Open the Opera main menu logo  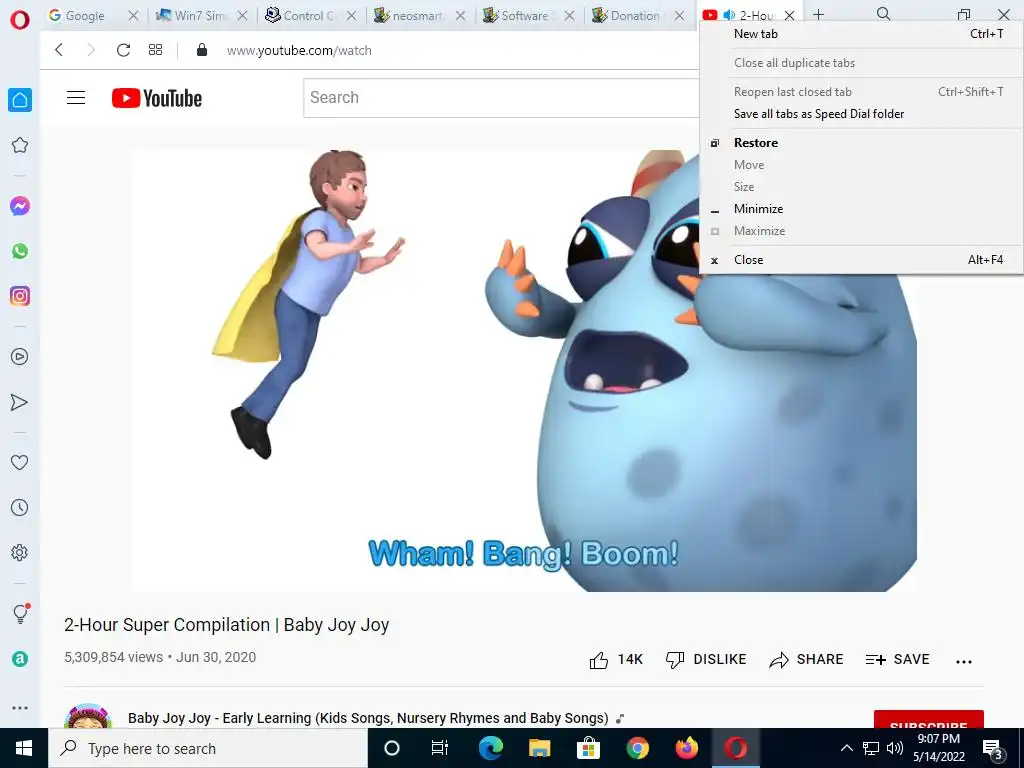point(20,20)
